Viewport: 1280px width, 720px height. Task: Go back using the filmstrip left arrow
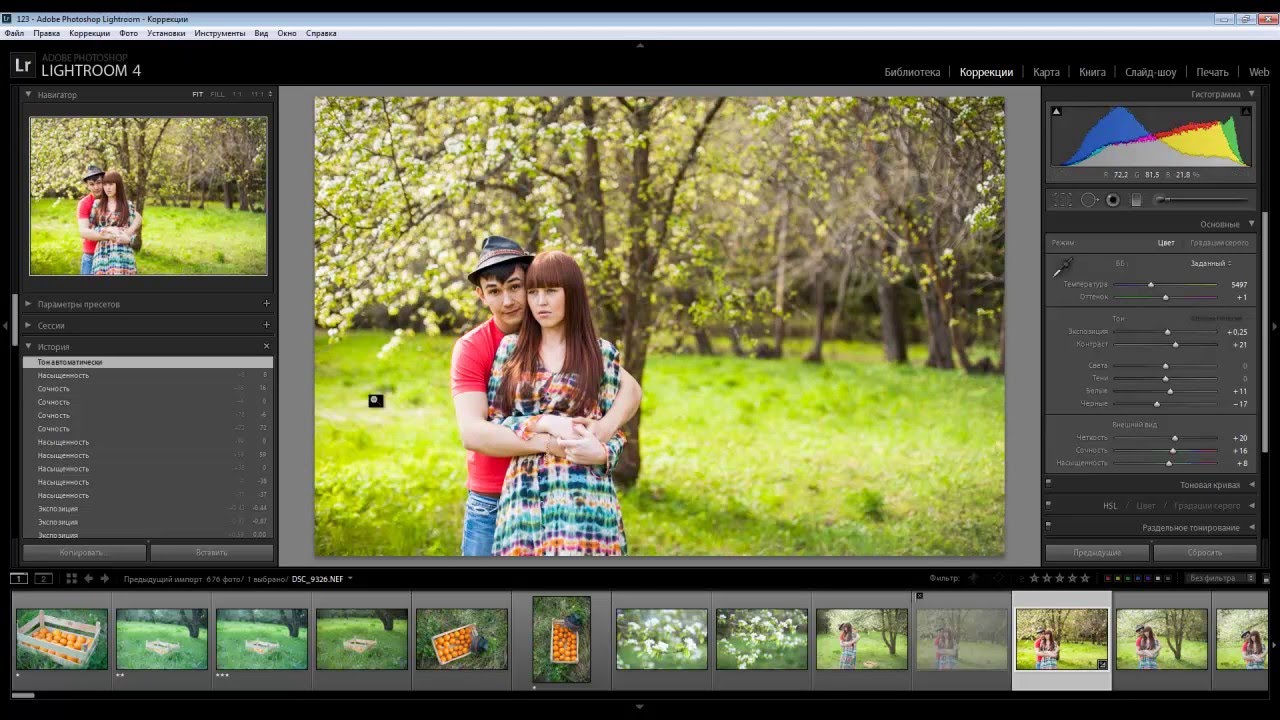(88, 578)
